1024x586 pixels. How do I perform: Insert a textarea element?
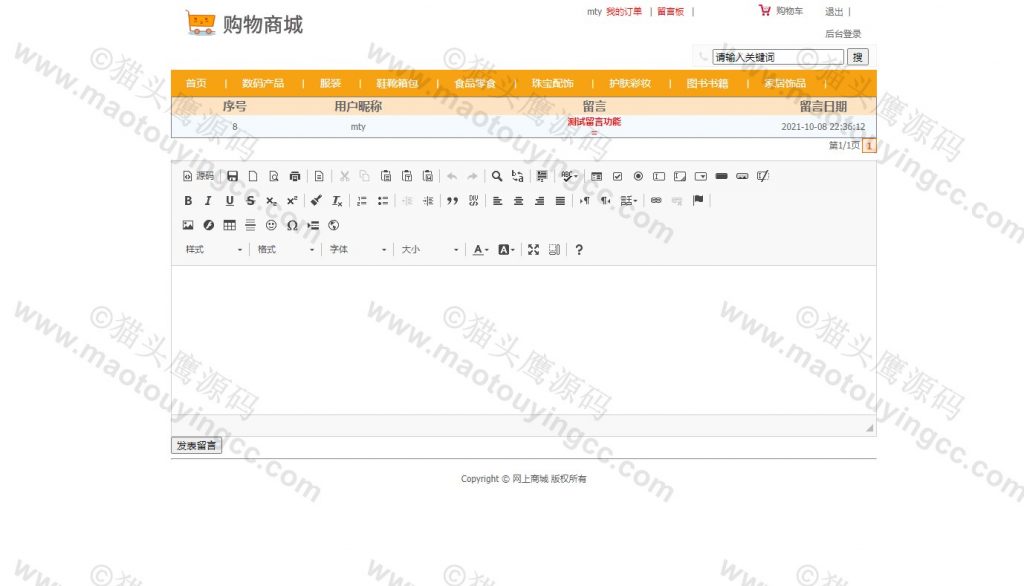coord(680,176)
